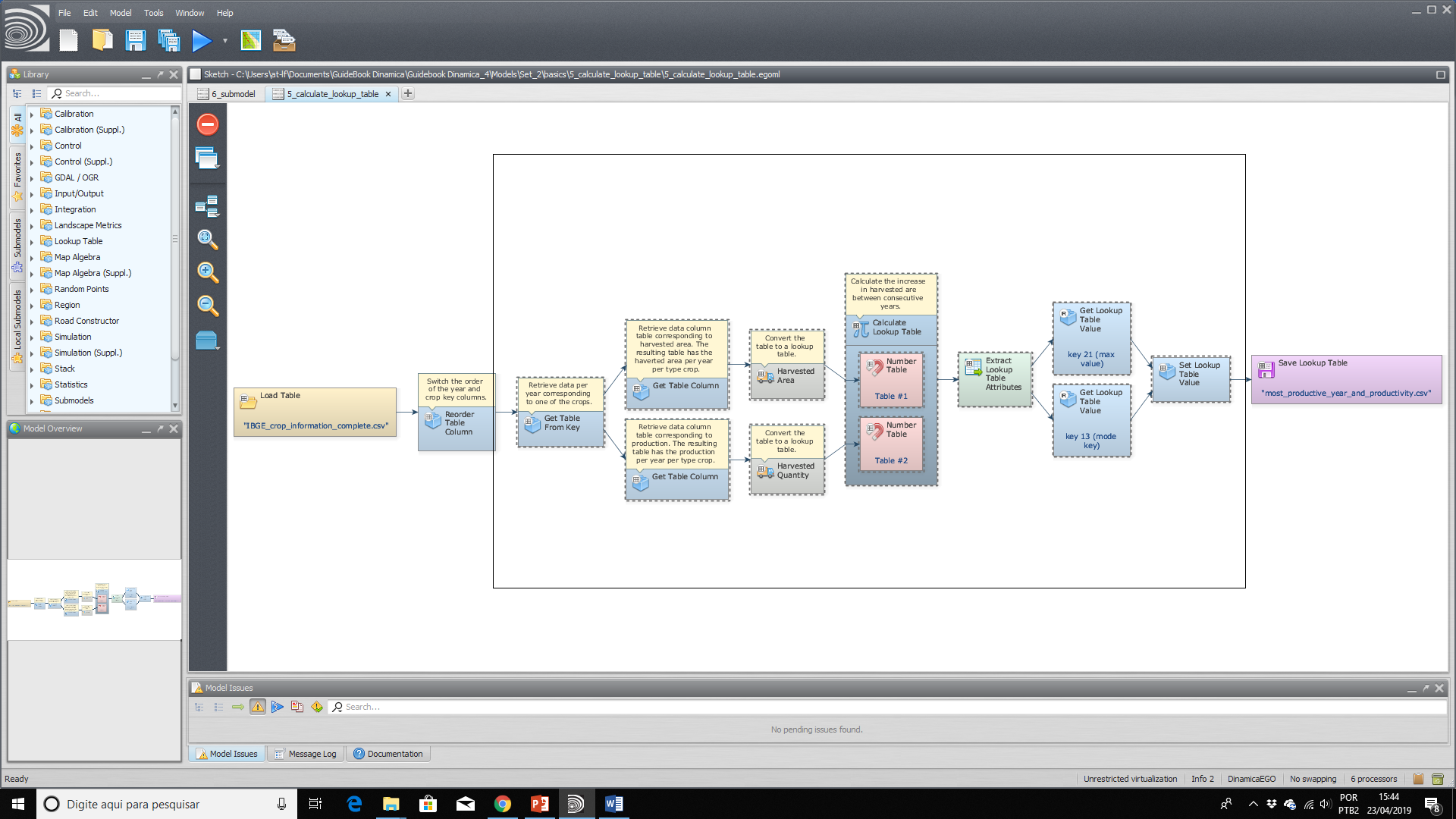This screenshot has width=1456, height=819.
Task: Select the Load Table functor
Action: point(315,411)
